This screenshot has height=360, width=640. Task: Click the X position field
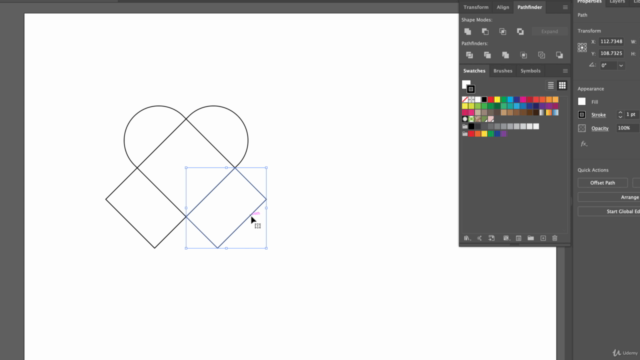(x=611, y=42)
